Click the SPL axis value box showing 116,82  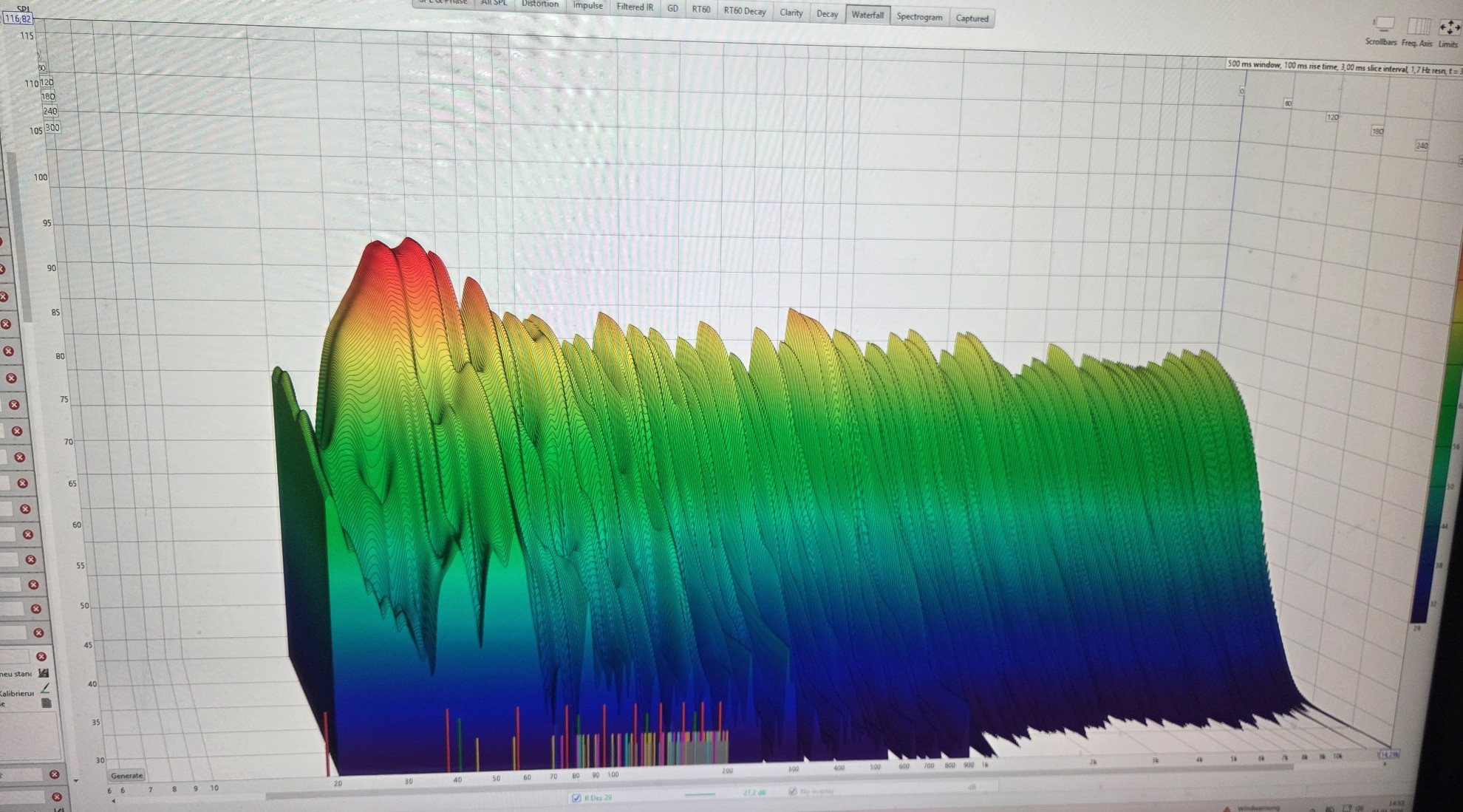click(18, 18)
